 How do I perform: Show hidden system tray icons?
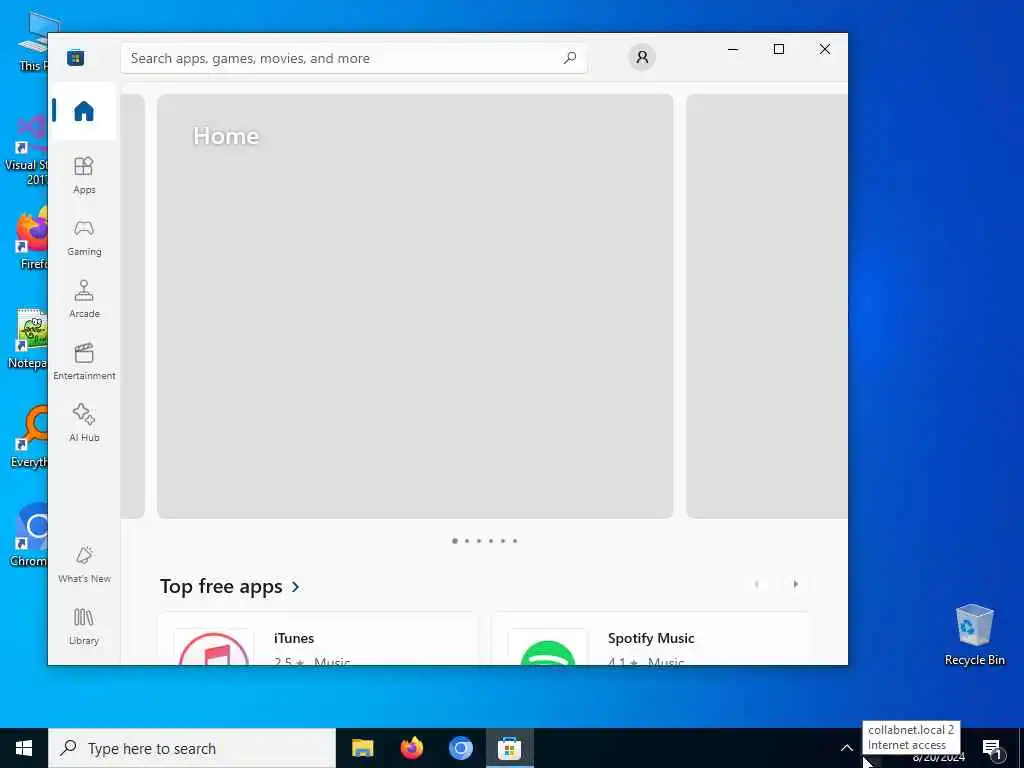(x=846, y=748)
